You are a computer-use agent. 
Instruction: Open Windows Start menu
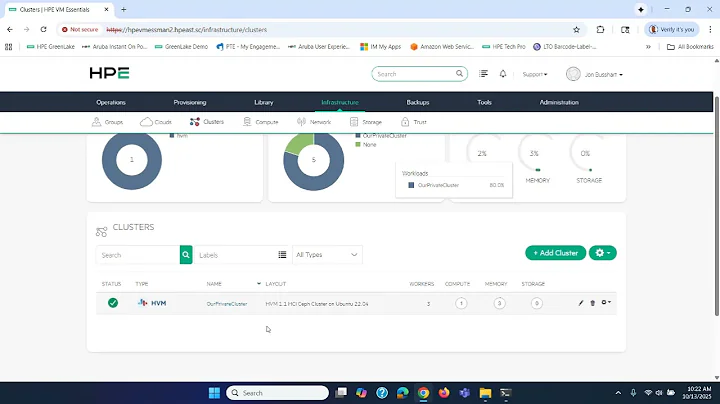[214, 393]
